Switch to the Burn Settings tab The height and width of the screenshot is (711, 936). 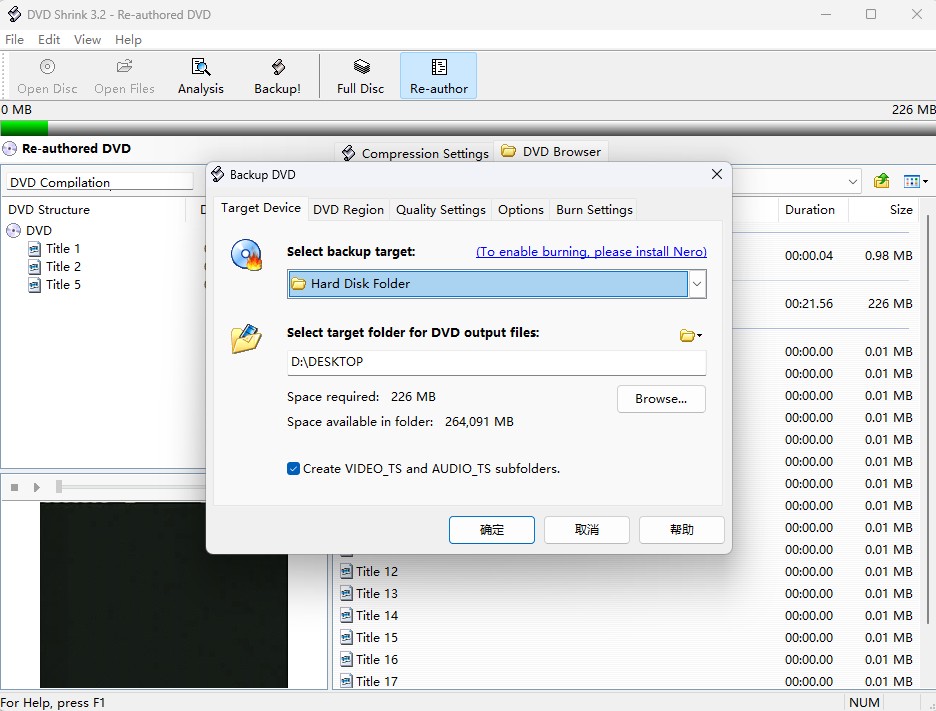pos(593,209)
